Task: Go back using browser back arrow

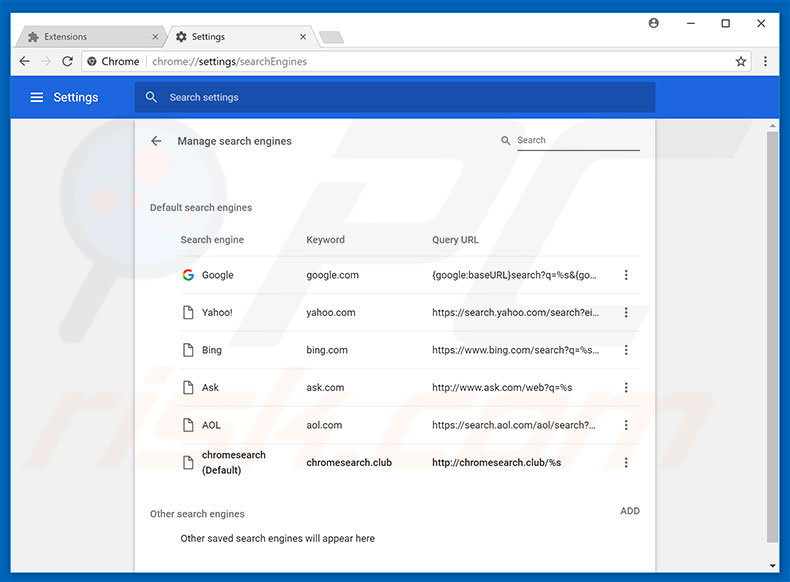Action: coord(24,61)
